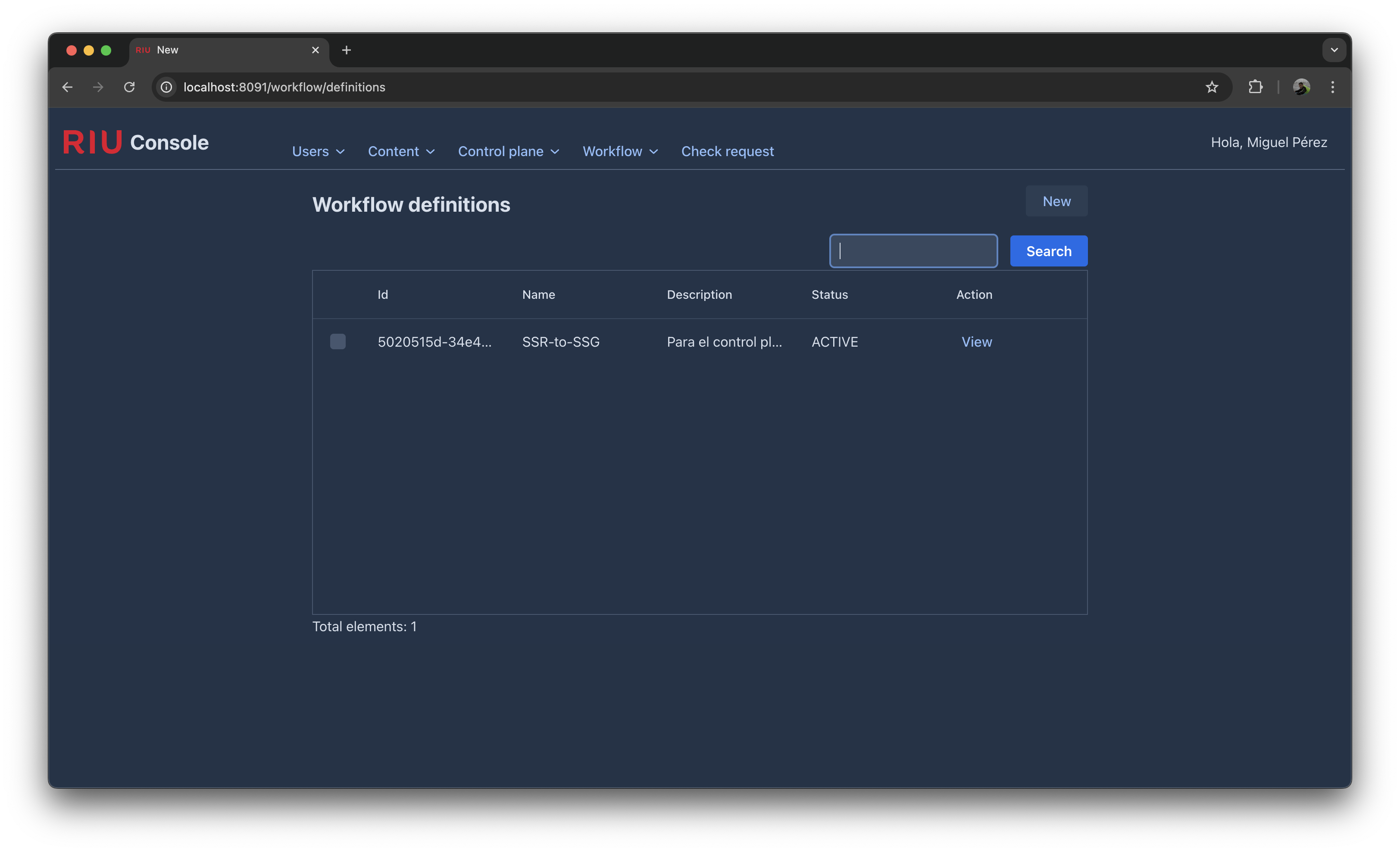Screen dimensions: 1400x852
Task: Expand the Content dropdown menu
Action: point(401,151)
